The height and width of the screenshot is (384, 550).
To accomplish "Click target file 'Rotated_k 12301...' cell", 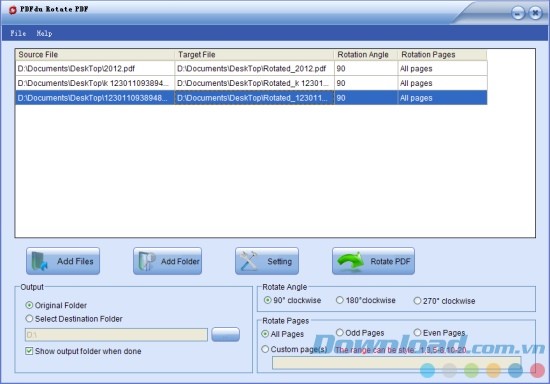I will tap(254, 83).
